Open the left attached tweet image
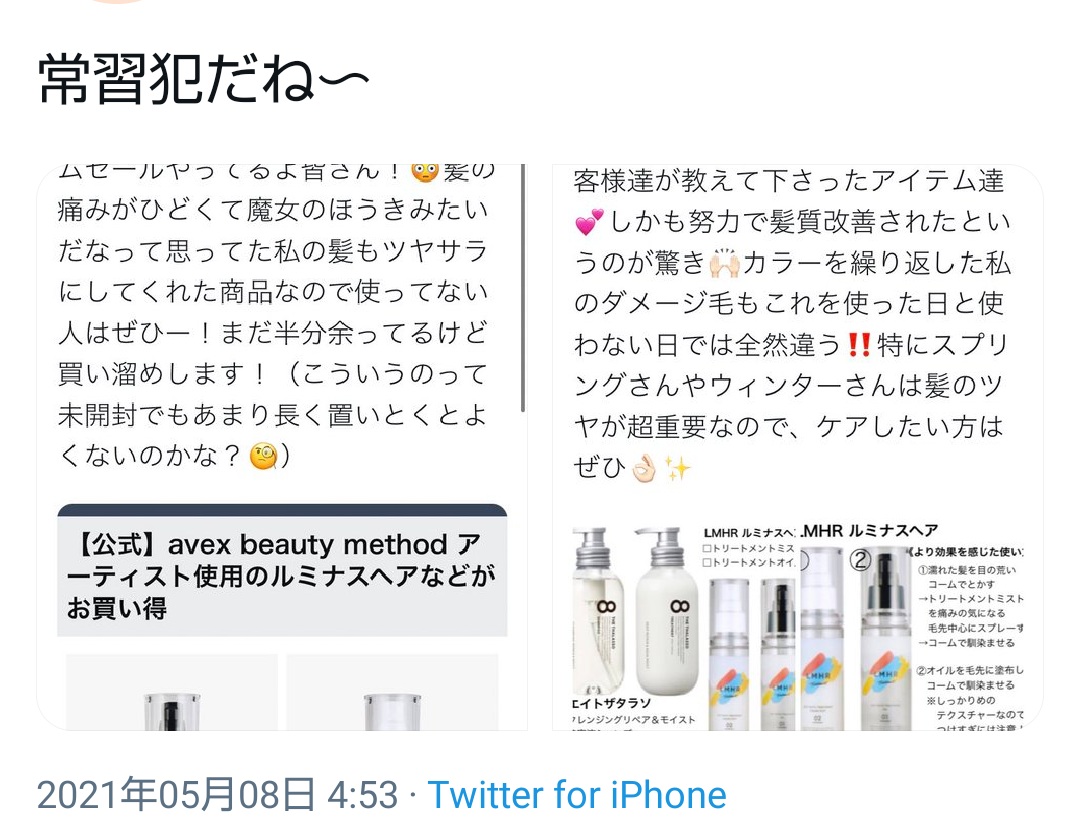Viewport: 1080px width, 827px height. (x=282, y=448)
